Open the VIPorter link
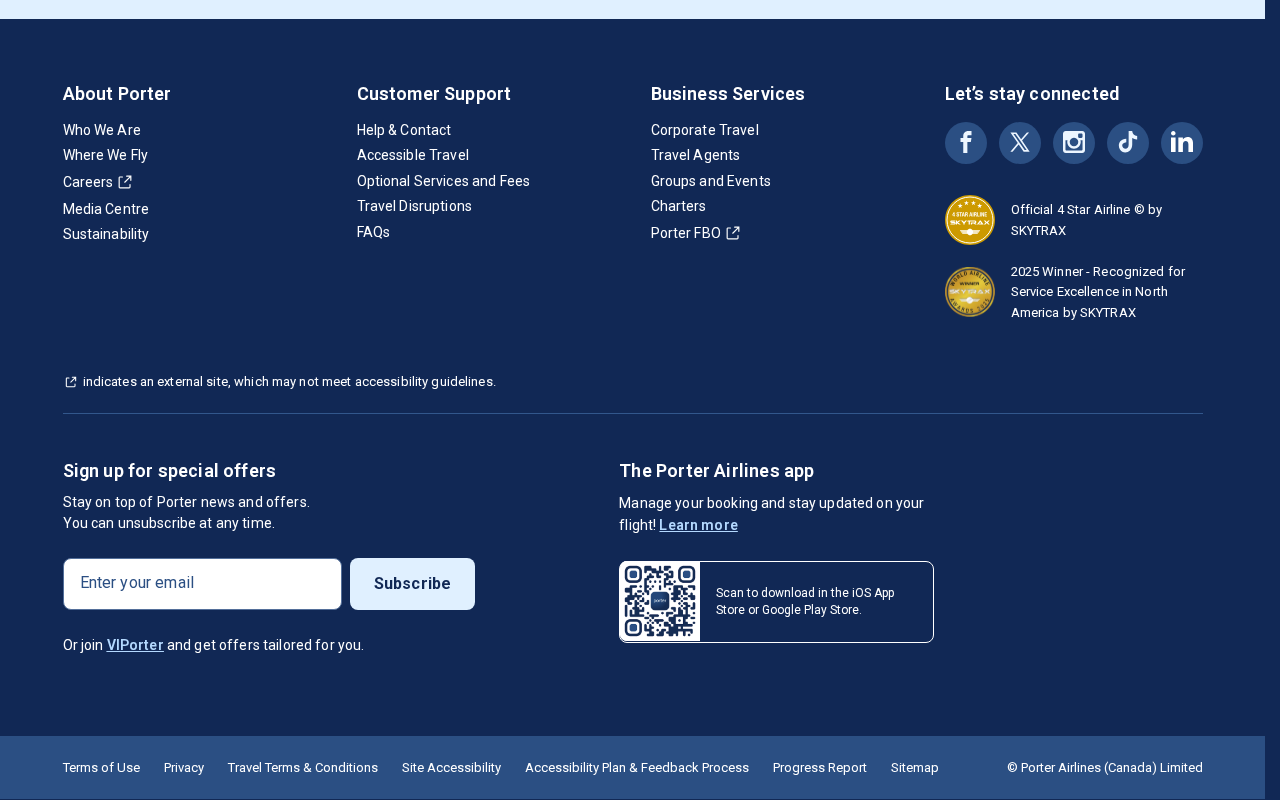Viewport: 1280px width, 800px height. 135,645
